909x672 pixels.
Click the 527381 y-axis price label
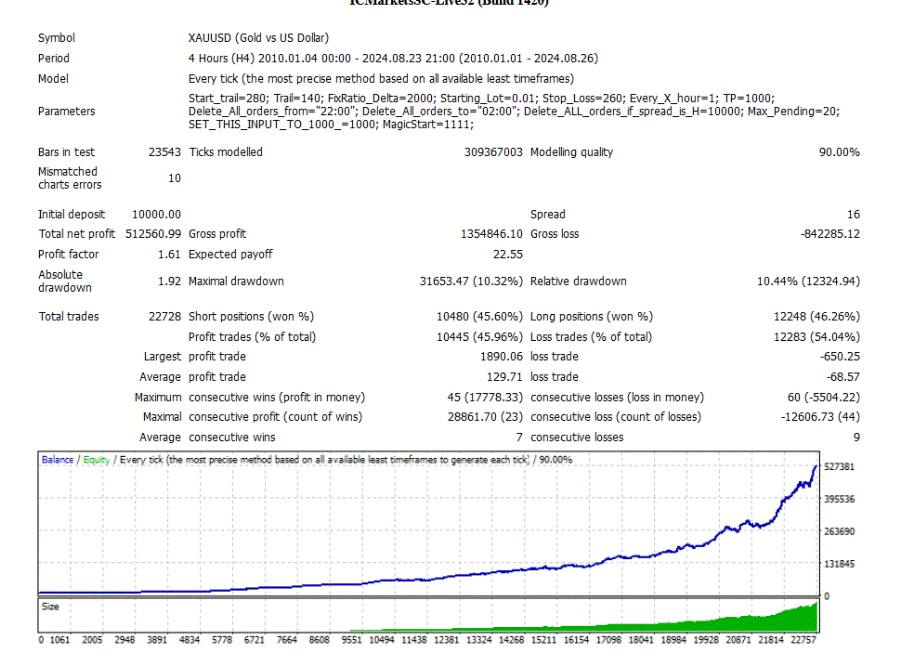[x=838, y=467]
